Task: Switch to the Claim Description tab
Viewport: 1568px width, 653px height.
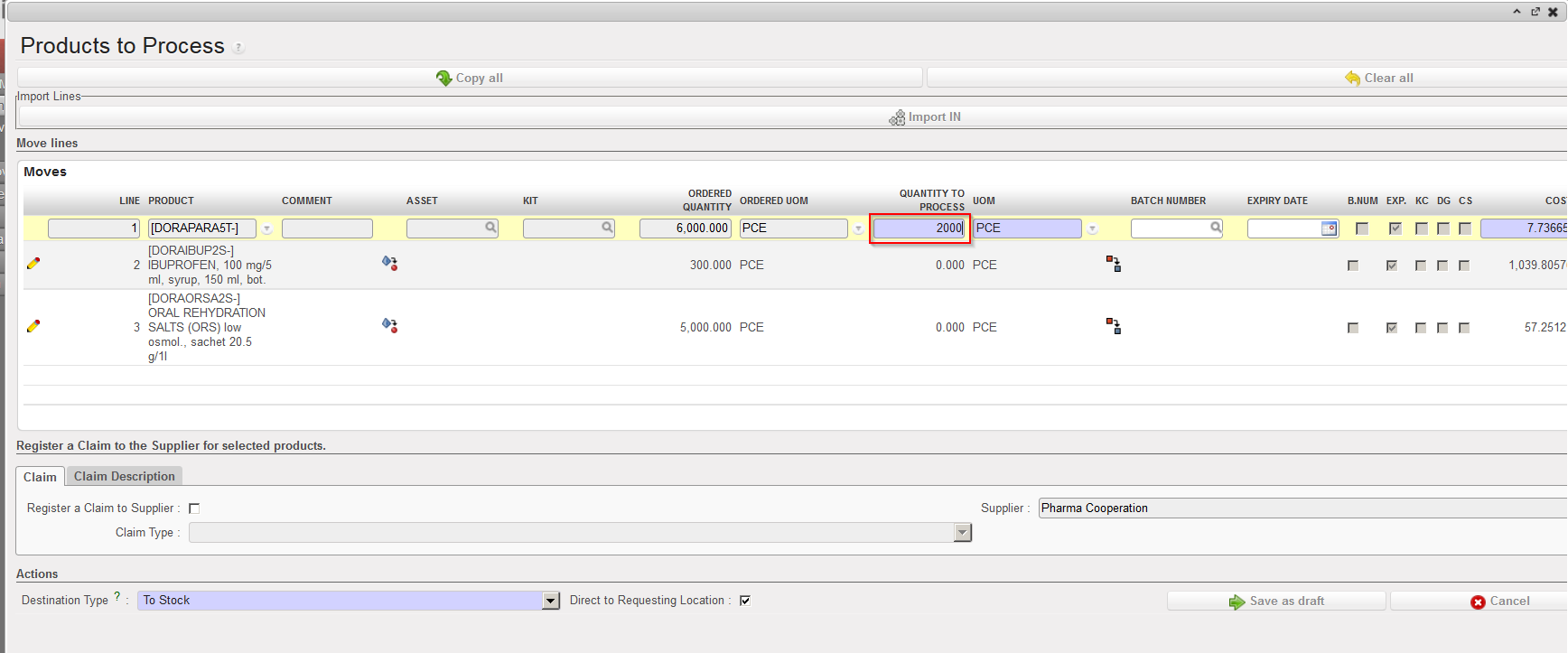Action: (x=125, y=476)
